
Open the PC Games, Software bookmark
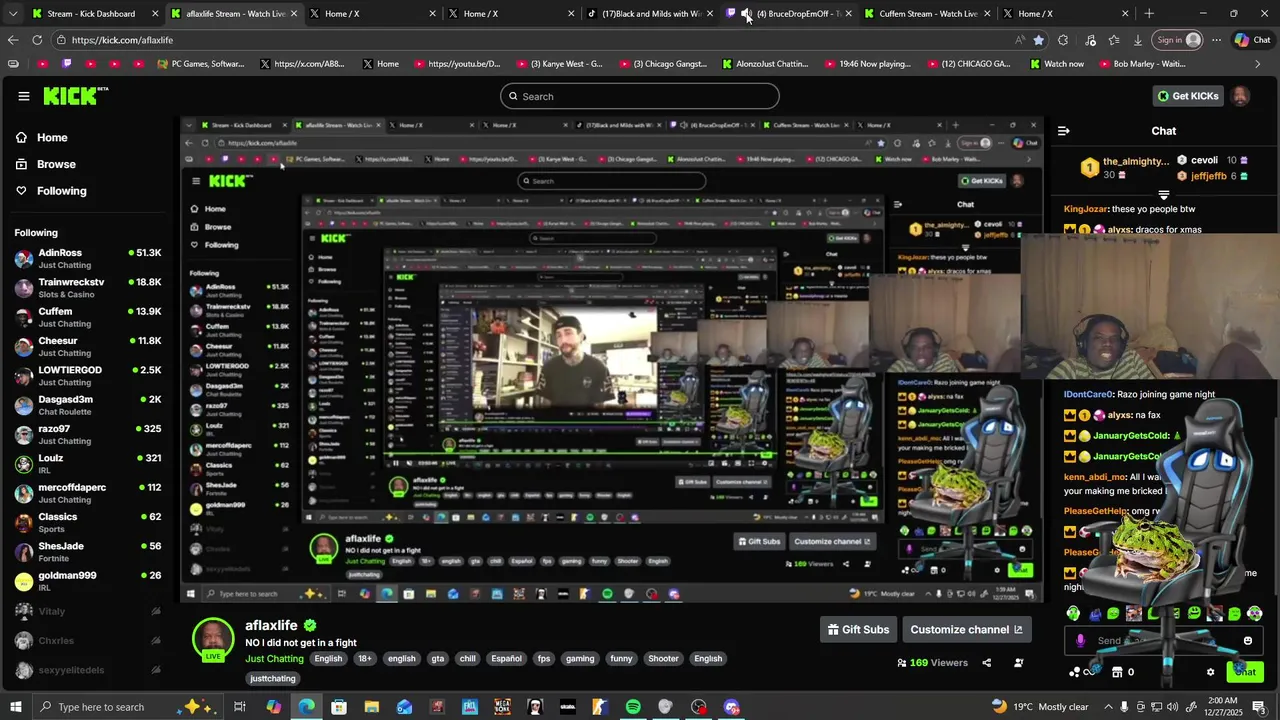(201, 64)
